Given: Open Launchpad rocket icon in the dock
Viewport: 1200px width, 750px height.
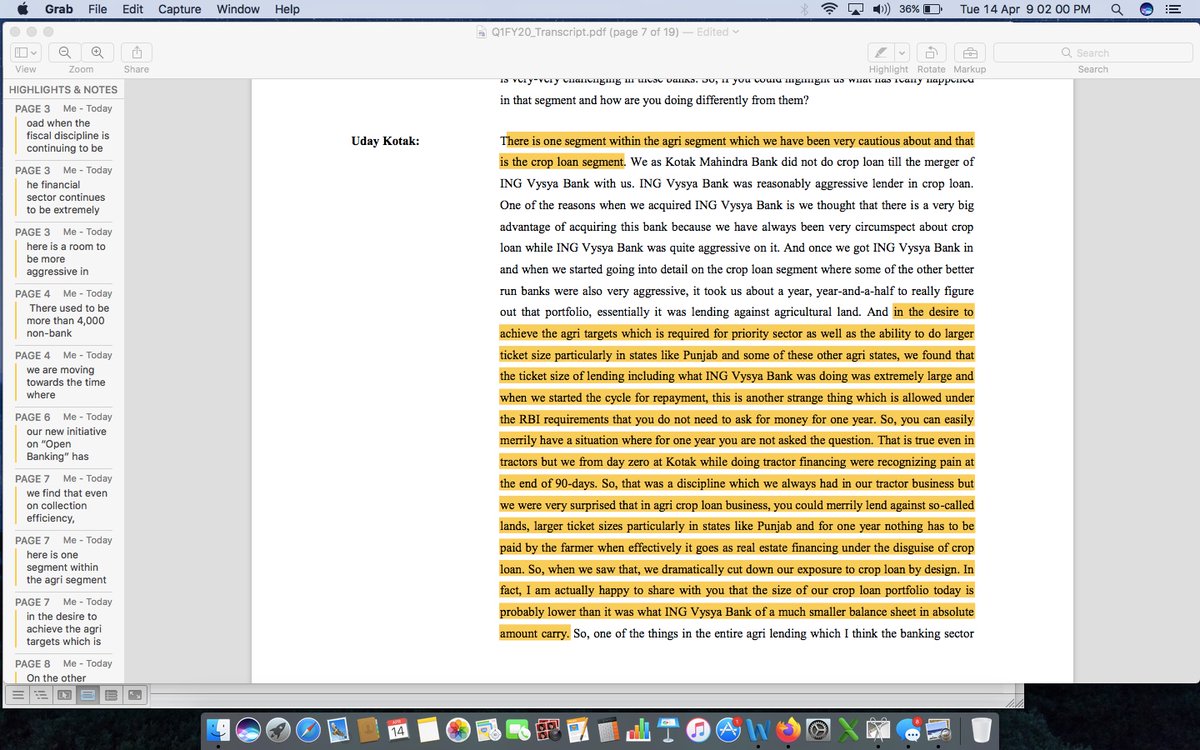Looking at the screenshot, I should pyautogui.click(x=278, y=730).
